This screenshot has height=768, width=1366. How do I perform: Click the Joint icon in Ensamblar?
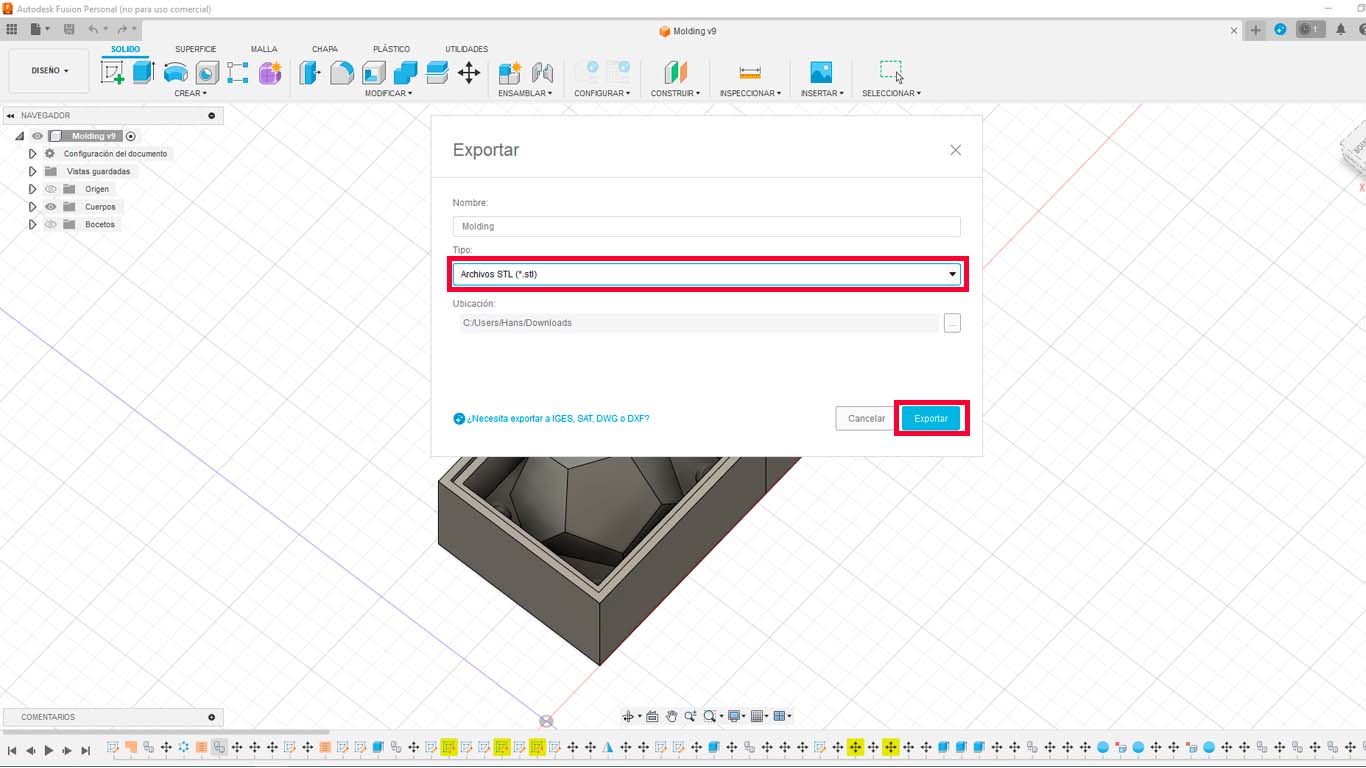click(x=542, y=73)
